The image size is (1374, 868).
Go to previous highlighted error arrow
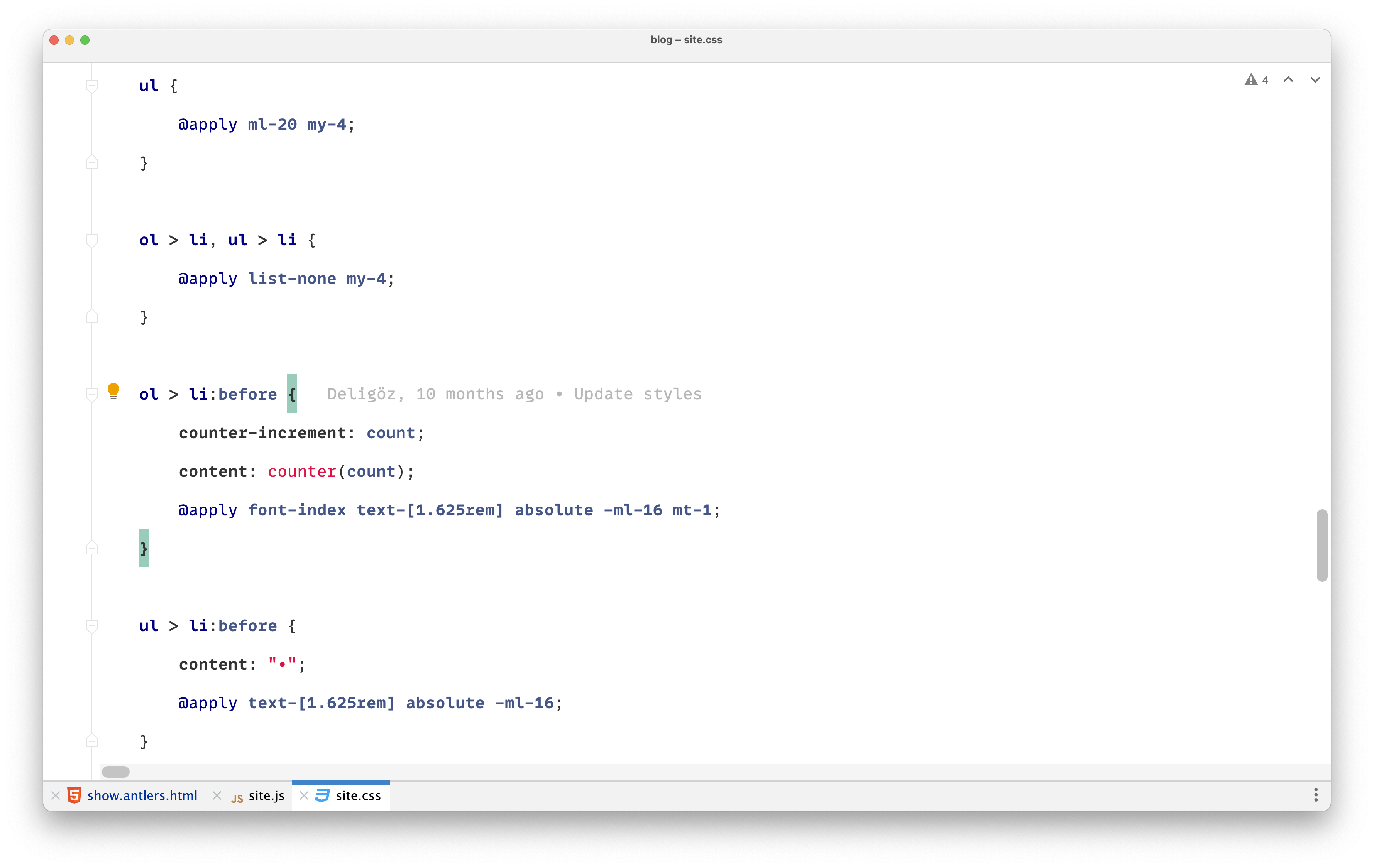[1288, 80]
